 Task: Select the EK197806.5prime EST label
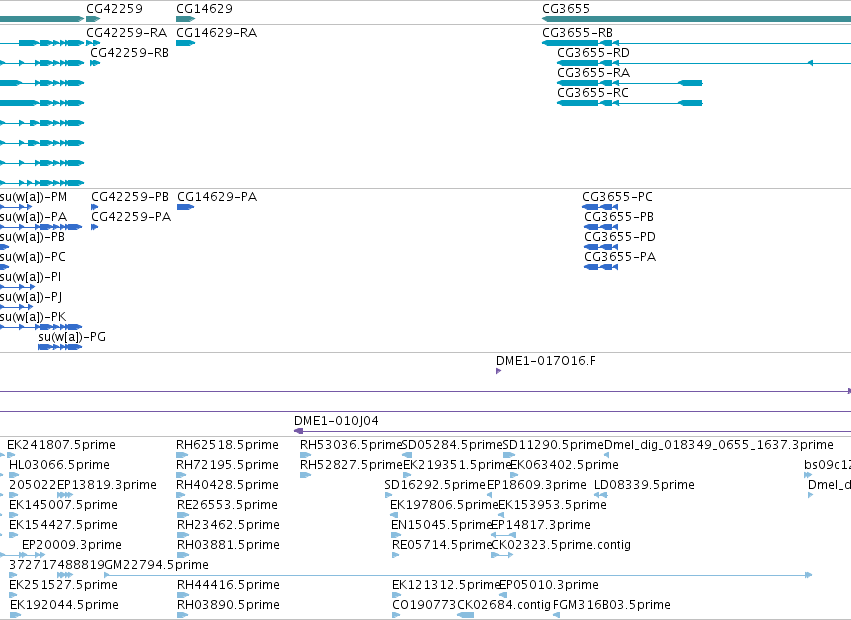(444, 505)
